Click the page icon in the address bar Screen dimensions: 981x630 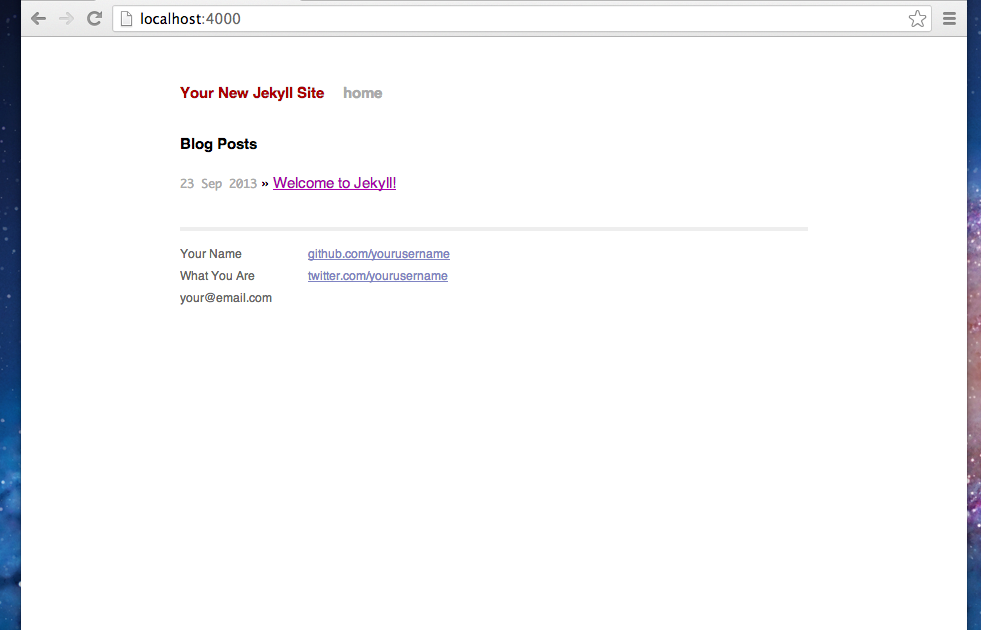pyautogui.click(x=126, y=19)
